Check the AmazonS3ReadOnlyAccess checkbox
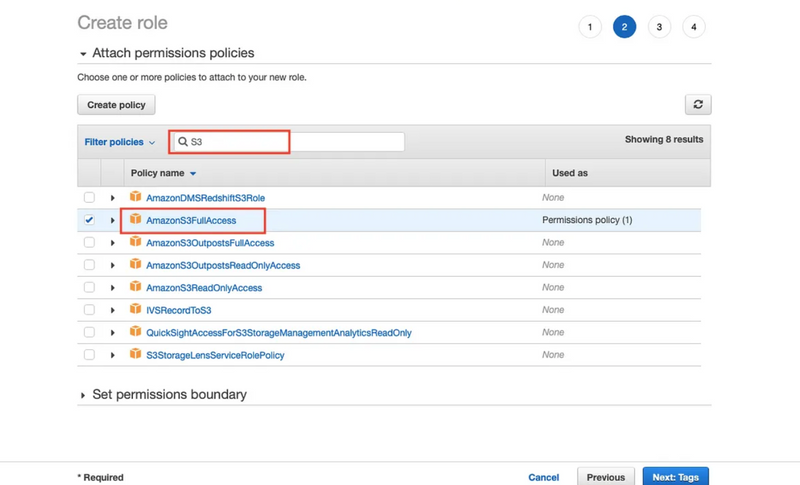800x485 pixels. tap(89, 287)
